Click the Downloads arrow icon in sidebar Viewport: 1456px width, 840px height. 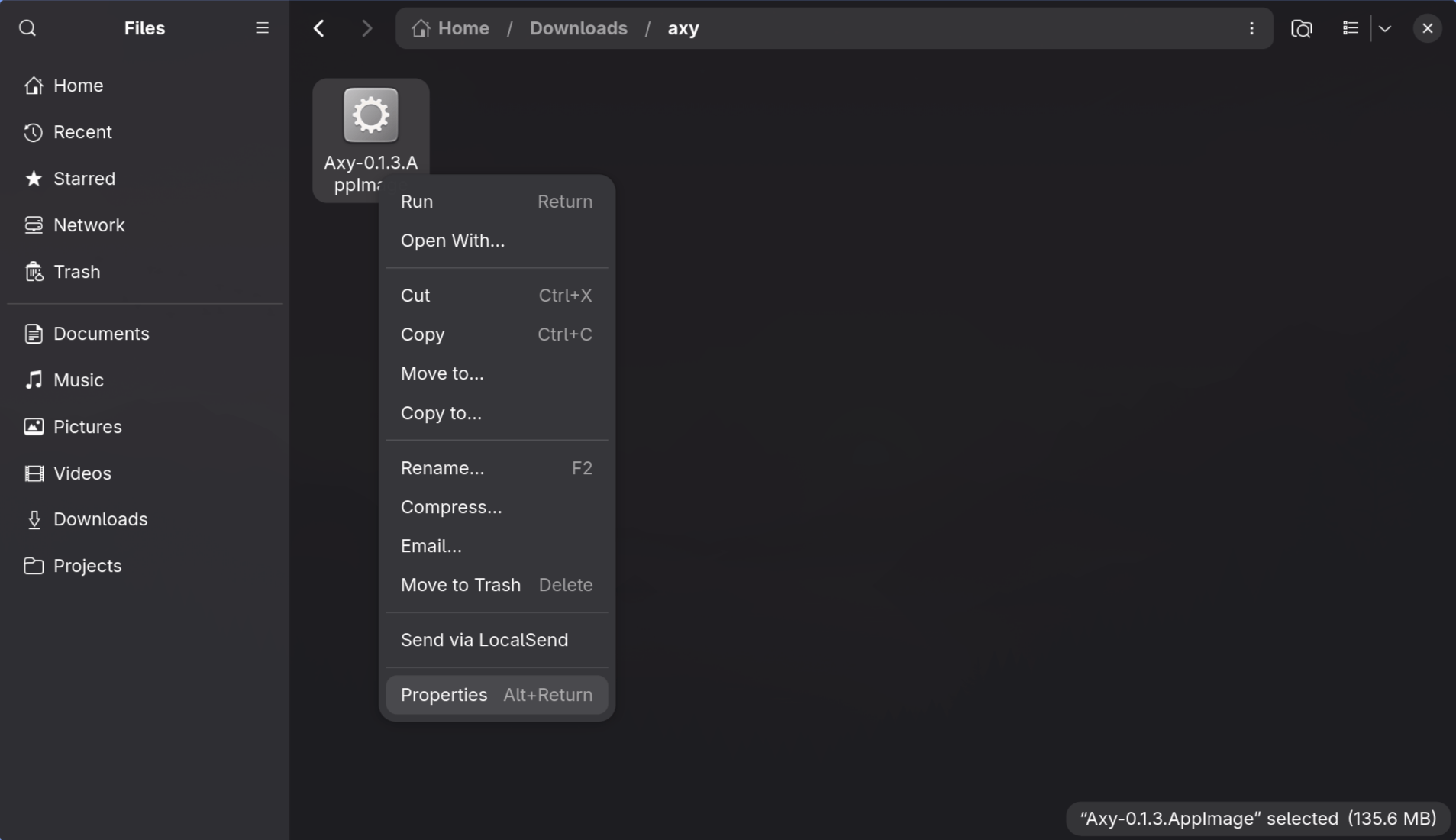click(34, 520)
